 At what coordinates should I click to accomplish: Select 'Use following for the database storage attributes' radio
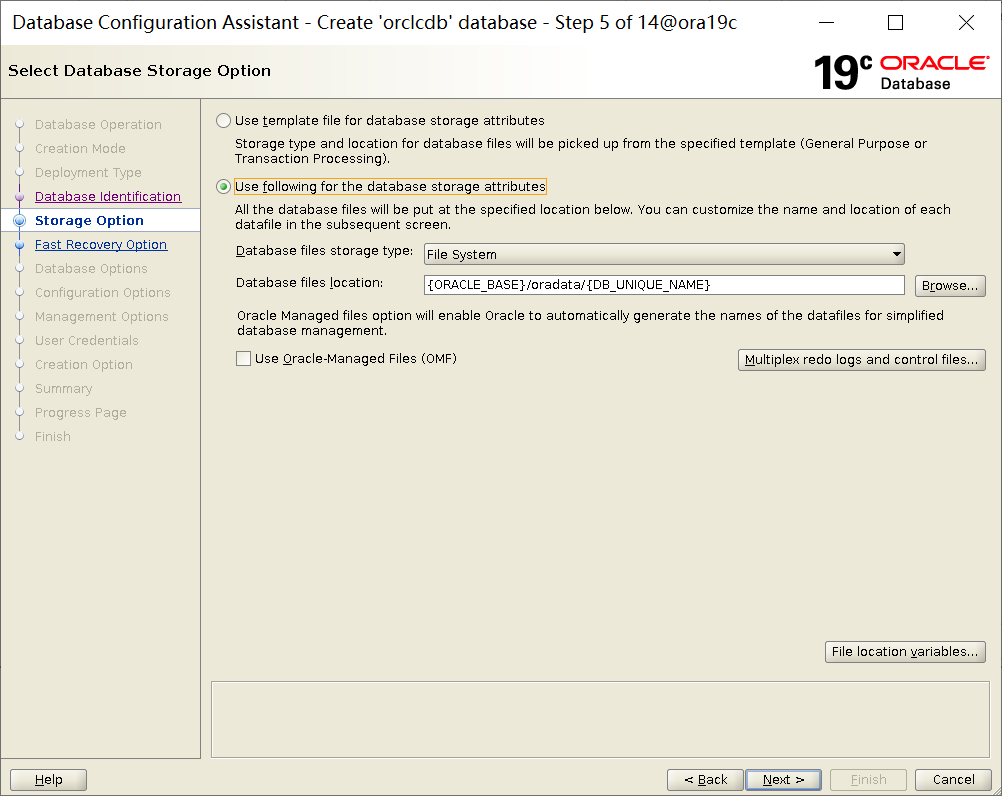223,187
